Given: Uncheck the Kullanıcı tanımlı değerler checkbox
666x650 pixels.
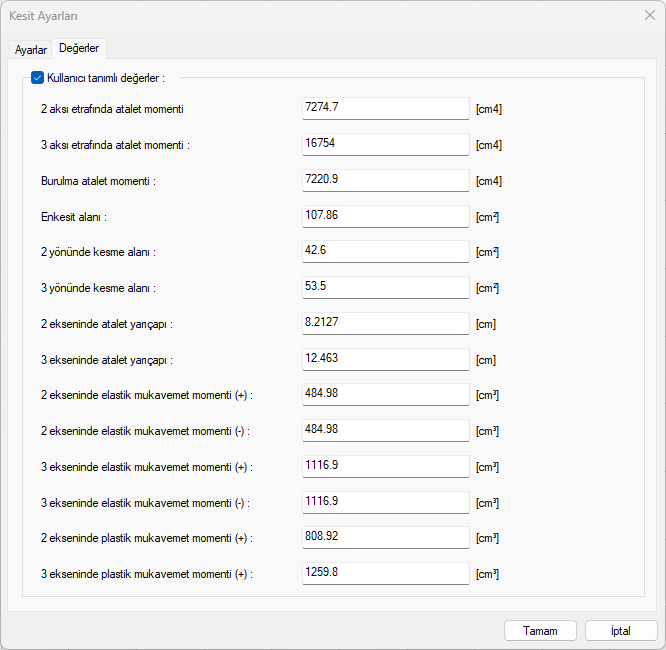Looking at the screenshot, I should pos(38,77).
